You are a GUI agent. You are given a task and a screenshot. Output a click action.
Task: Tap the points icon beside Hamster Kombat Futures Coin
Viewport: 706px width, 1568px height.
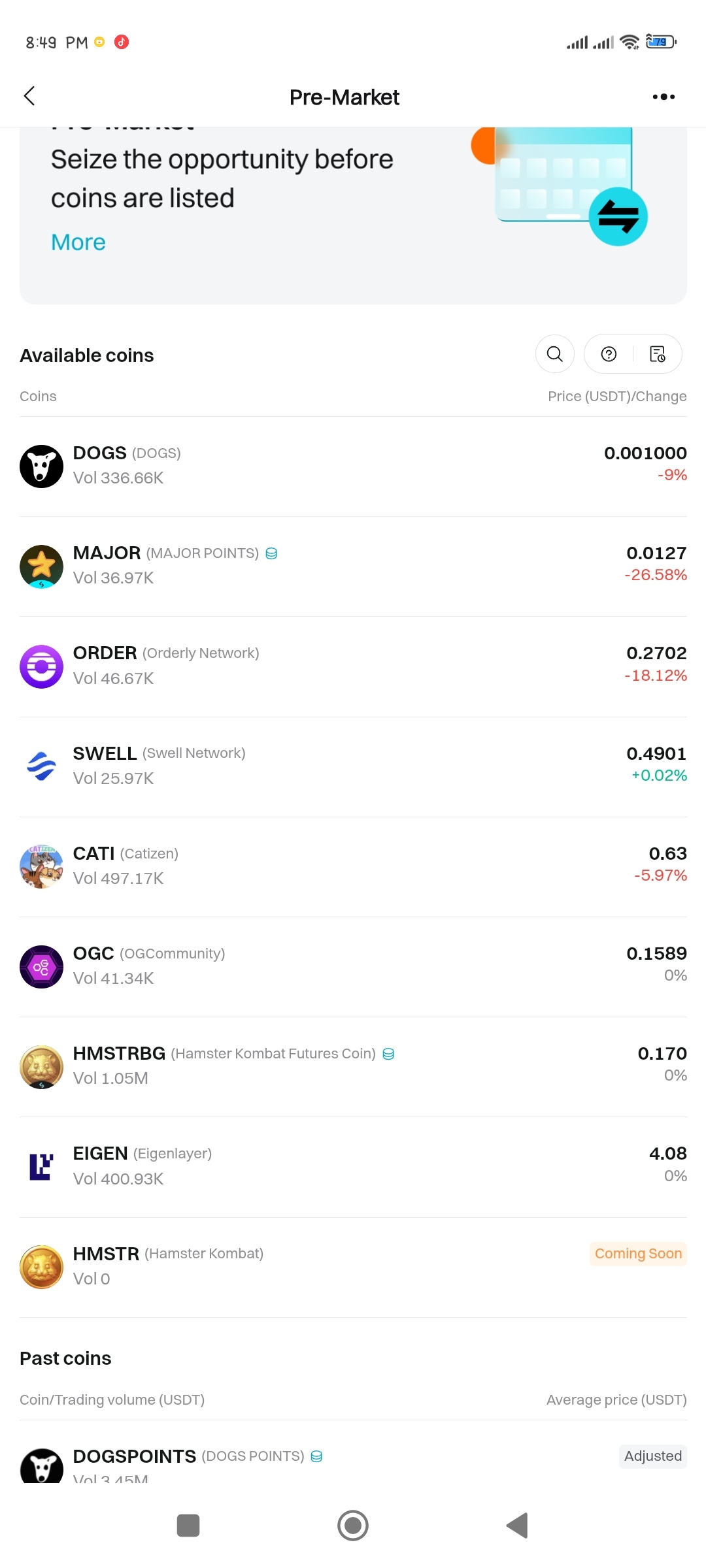point(388,1054)
